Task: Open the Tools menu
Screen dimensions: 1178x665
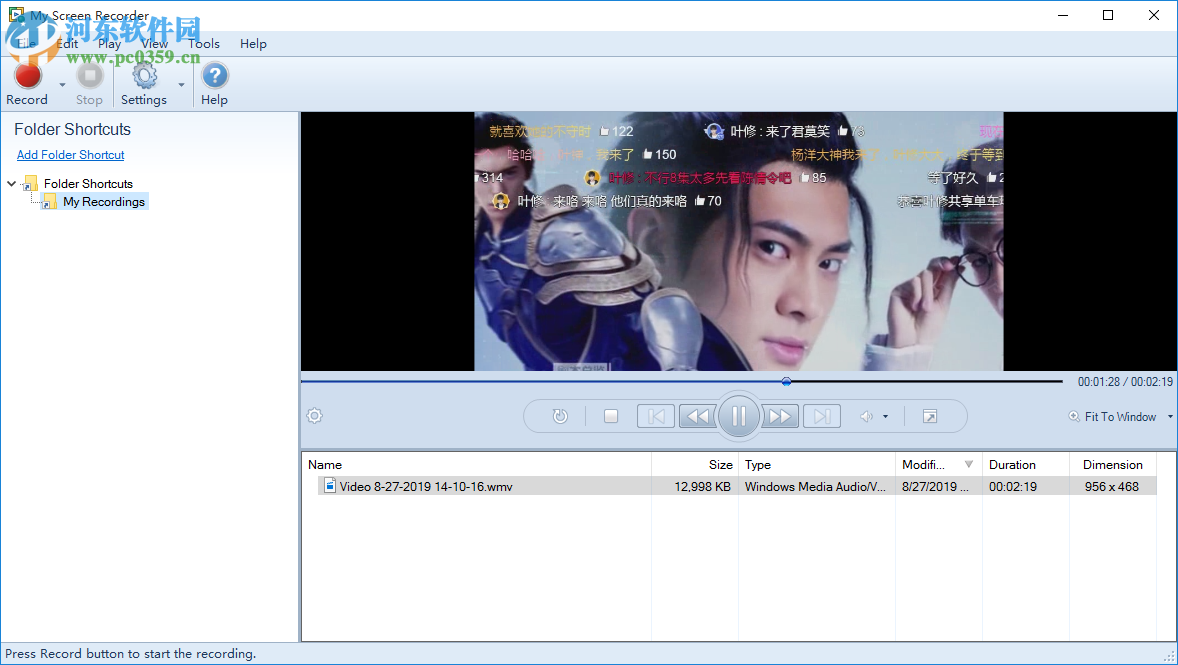Action: tap(203, 43)
